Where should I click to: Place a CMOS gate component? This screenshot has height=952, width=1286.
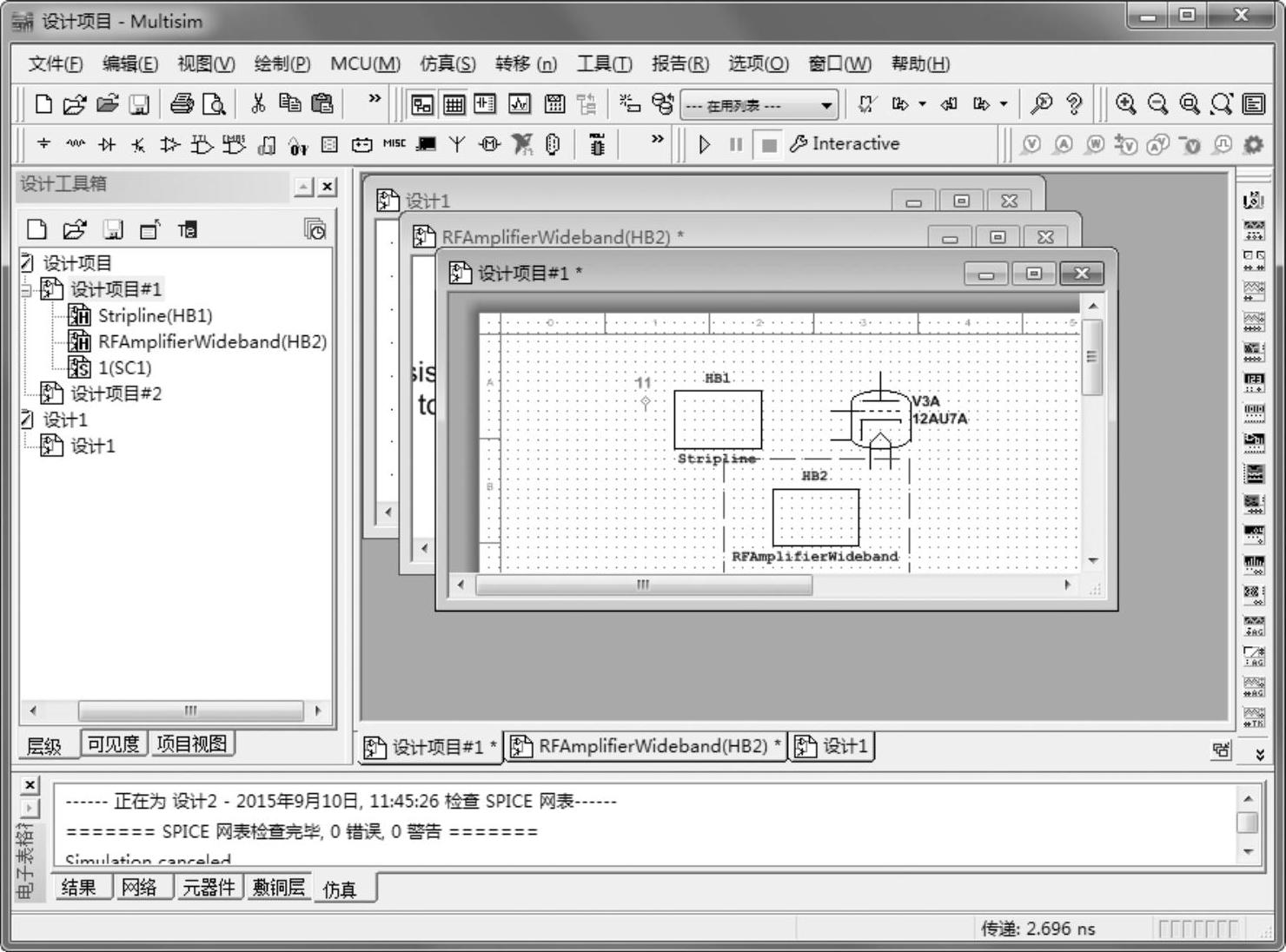234,144
